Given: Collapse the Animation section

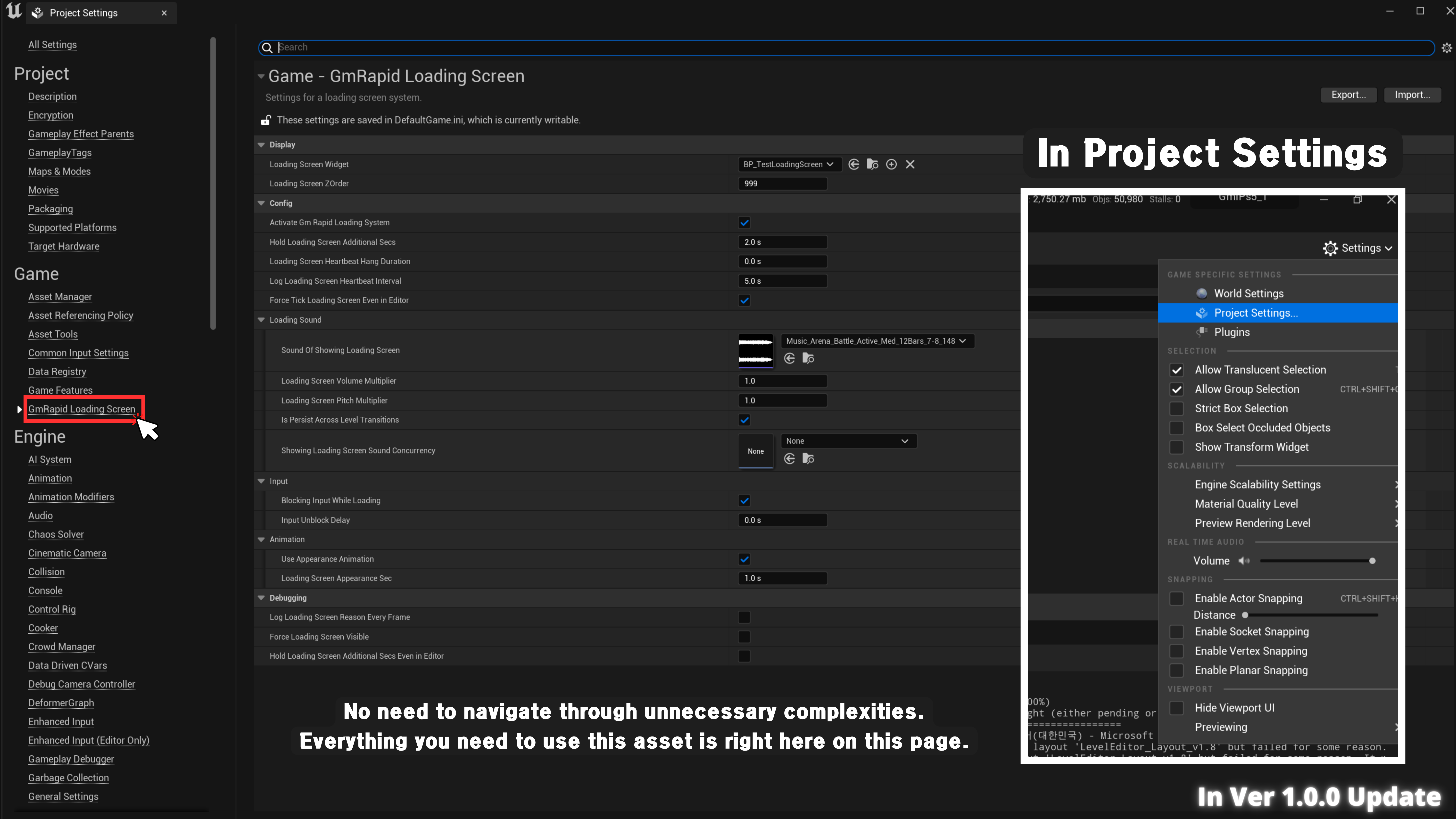Looking at the screenshot, I should 261,540.
